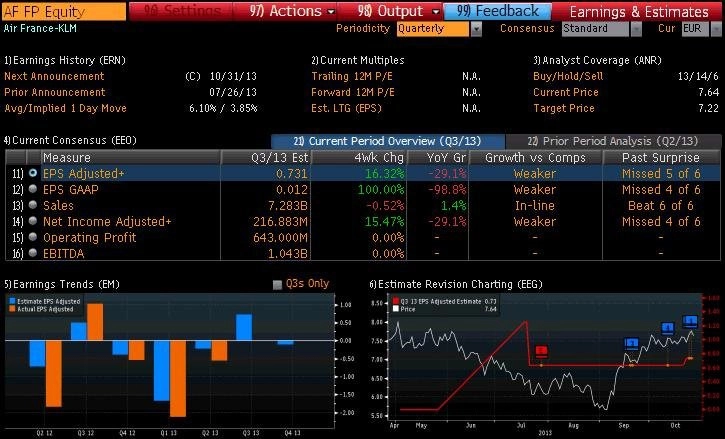Click the Next Announcement date 10/31/13
Viewport: 725px width, 439px height.
tap(233, 76)
